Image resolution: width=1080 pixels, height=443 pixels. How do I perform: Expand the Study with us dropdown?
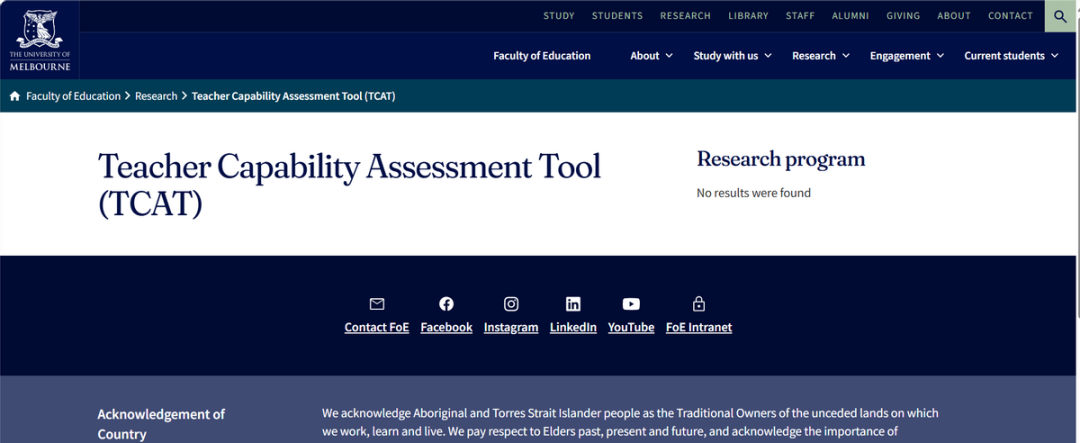732,56
